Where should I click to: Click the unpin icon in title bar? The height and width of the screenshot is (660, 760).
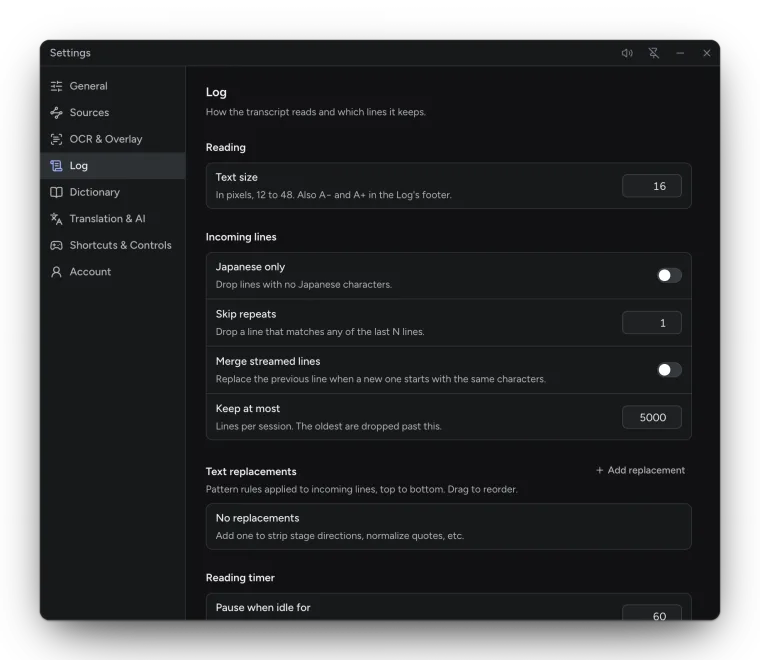click(x=654, y=53)
